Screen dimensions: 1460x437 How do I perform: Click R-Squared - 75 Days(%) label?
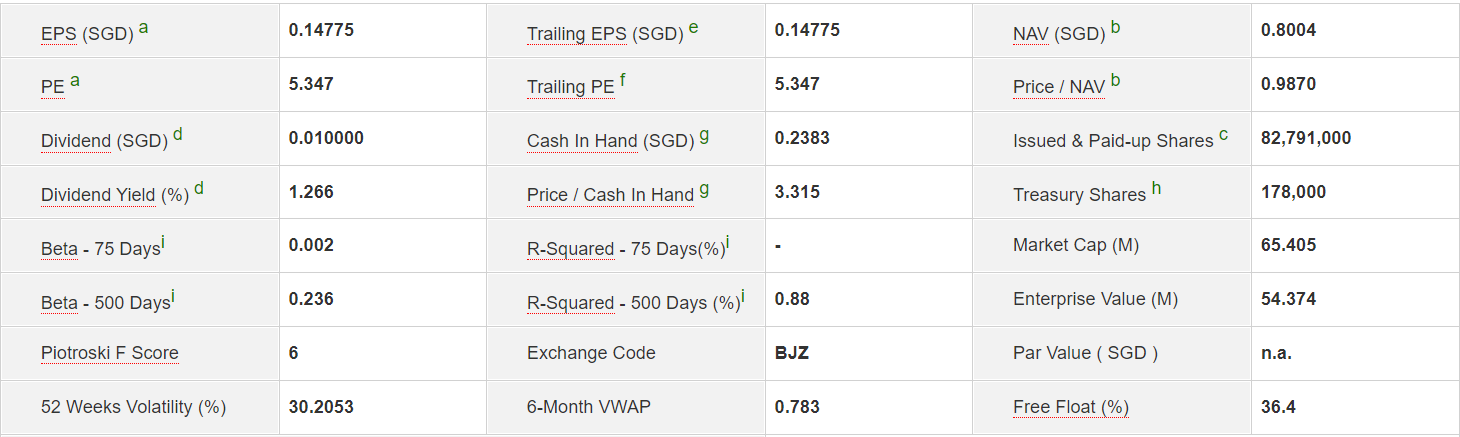570,249
